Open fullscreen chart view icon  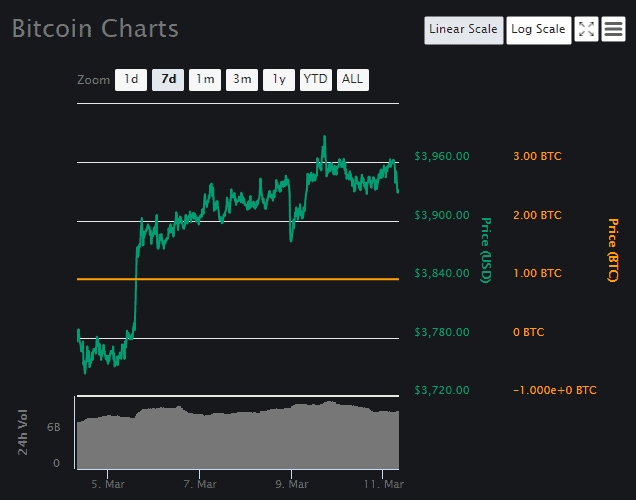coord(586,29)
